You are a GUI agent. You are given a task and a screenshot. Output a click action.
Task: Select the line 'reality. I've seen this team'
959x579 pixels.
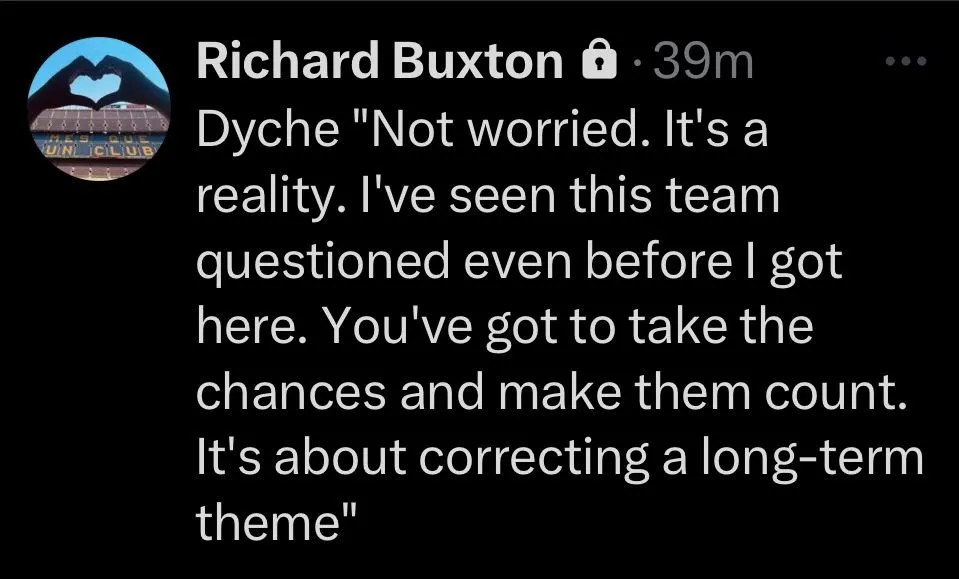pos(486,196)
